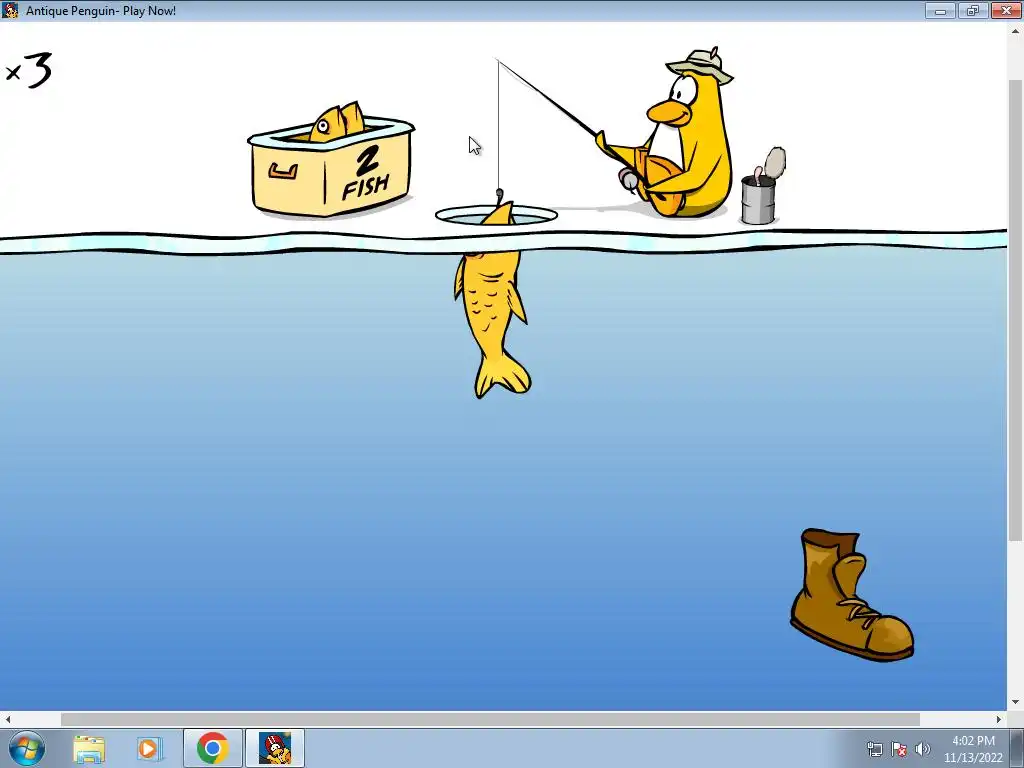Viewport: 1024px width, 768px height.
Task: Click the ice fishing hole
Action: [x=496, y=215]
